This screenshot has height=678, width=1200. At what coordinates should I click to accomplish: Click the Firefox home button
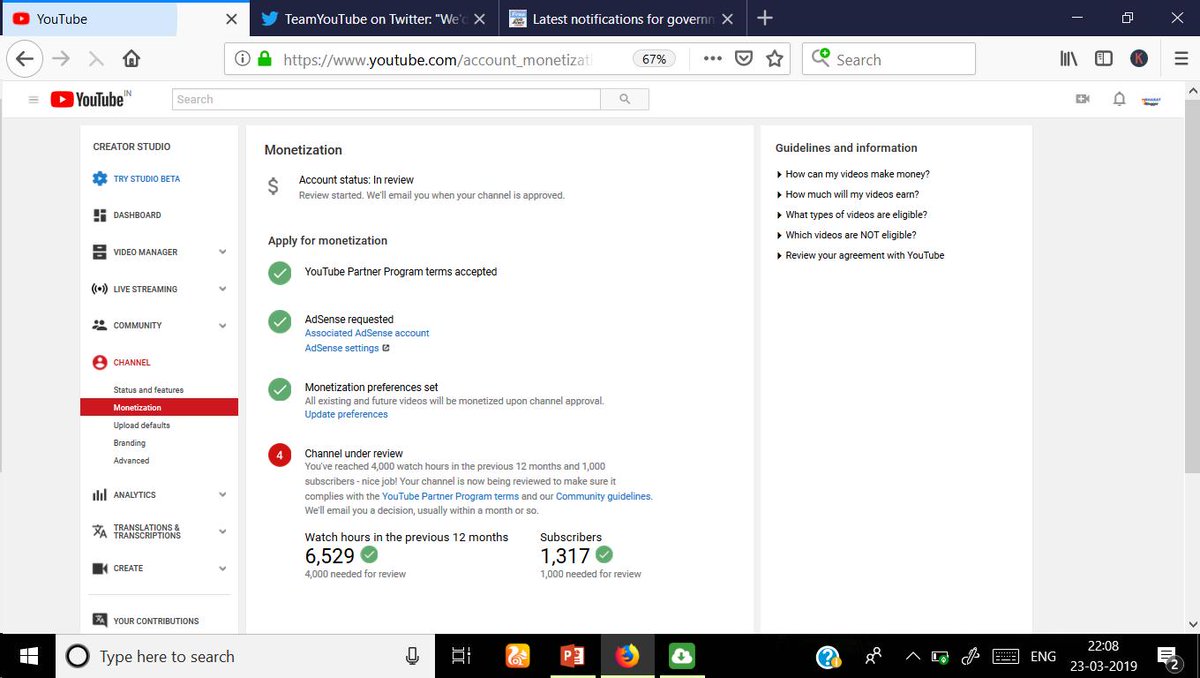coord(131,59)
